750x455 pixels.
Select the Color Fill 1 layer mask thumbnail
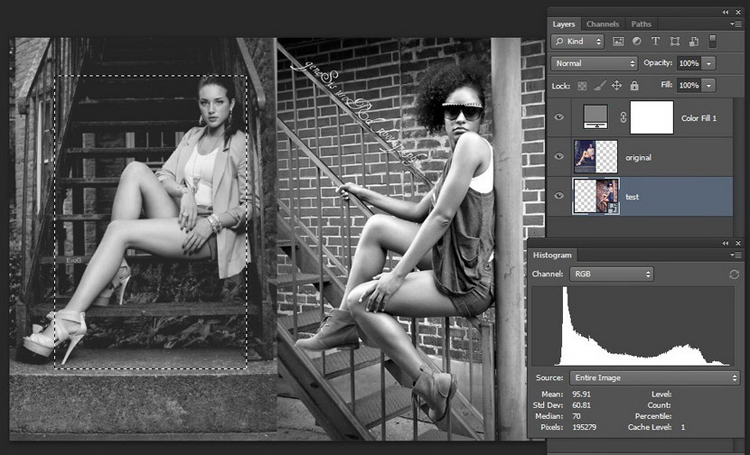[651, 117]
